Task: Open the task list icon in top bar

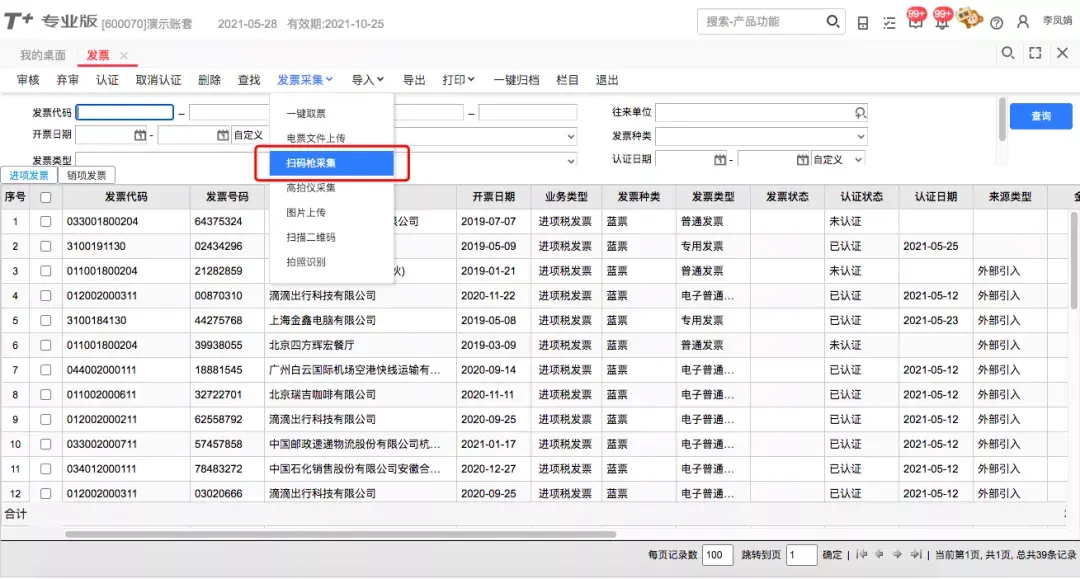Action: tap(889, 23)
